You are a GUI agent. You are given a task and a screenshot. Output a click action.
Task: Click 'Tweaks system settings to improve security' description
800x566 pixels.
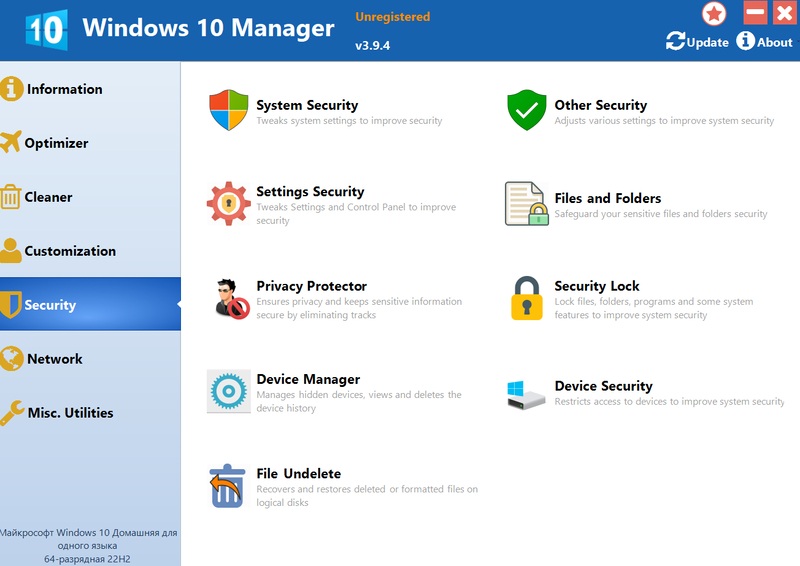coord(349,121)
